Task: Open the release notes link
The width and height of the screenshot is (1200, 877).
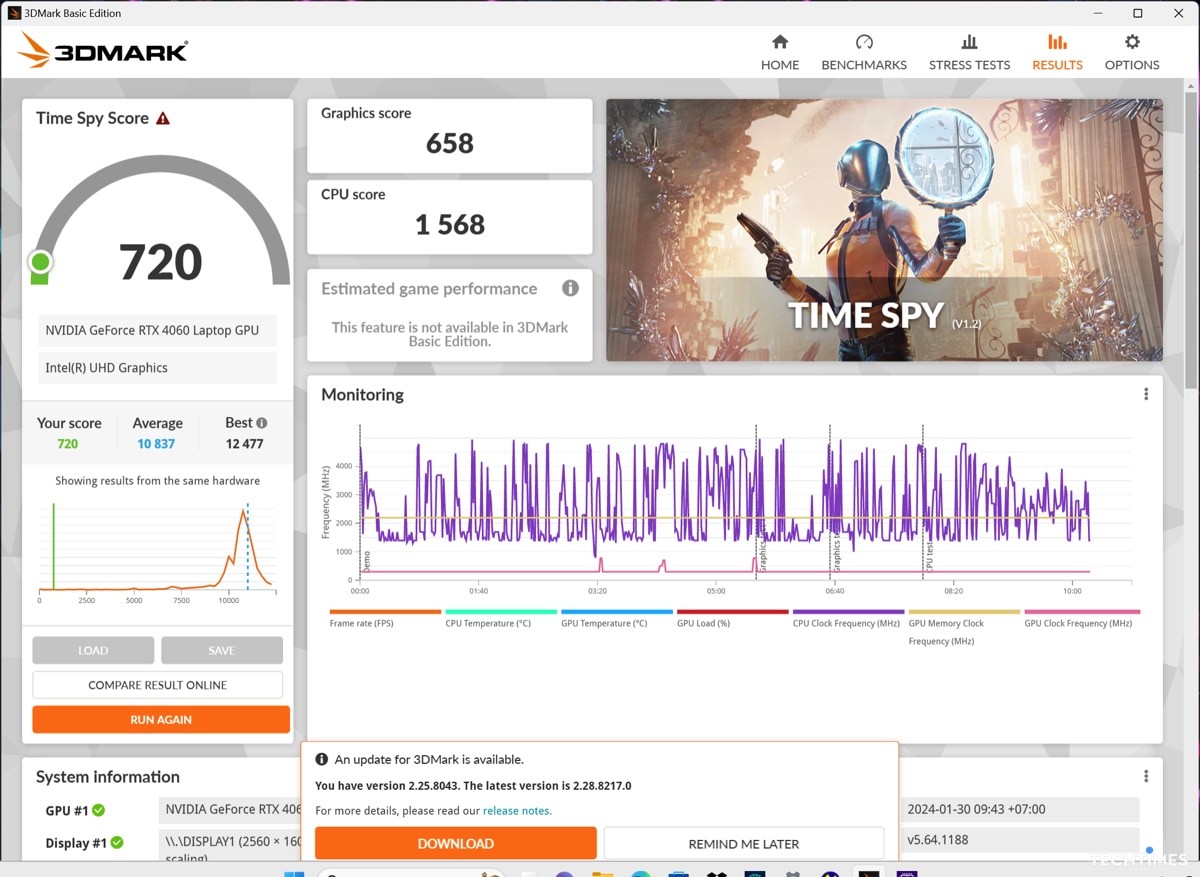Action: coord(517,811)
